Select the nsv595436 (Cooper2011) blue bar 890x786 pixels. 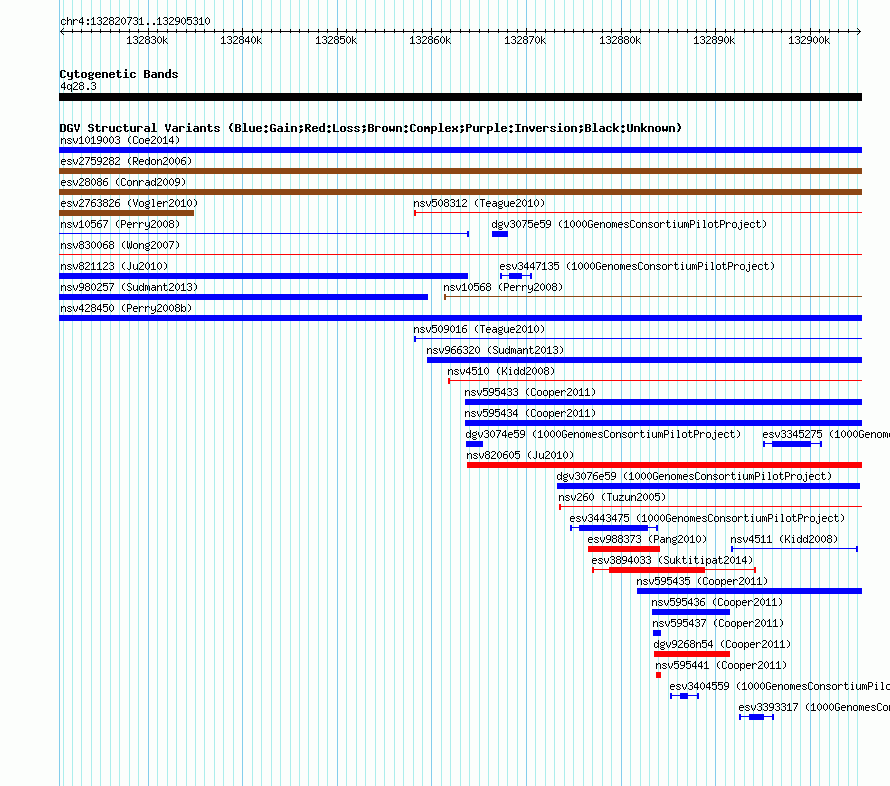691,612
